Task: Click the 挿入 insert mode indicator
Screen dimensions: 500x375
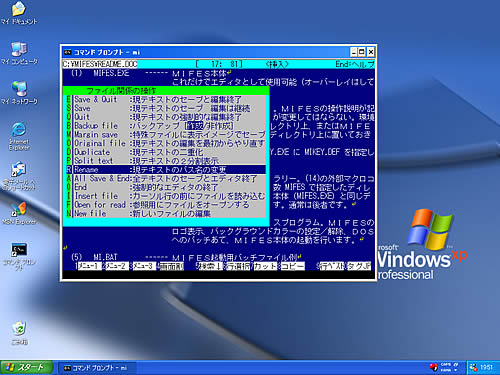Action: [x=276, y=64]
